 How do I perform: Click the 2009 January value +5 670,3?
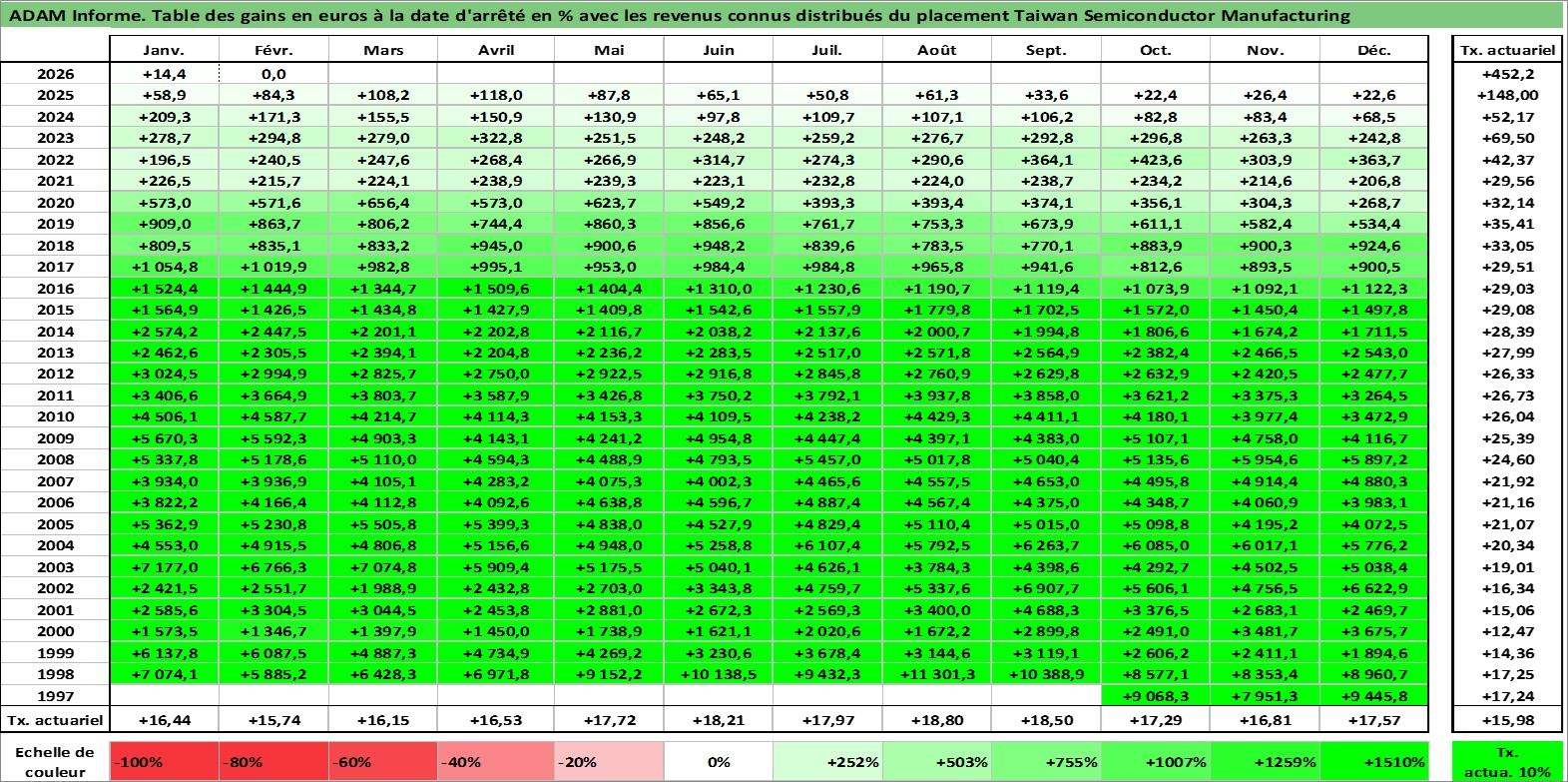(x=164, y=438)
